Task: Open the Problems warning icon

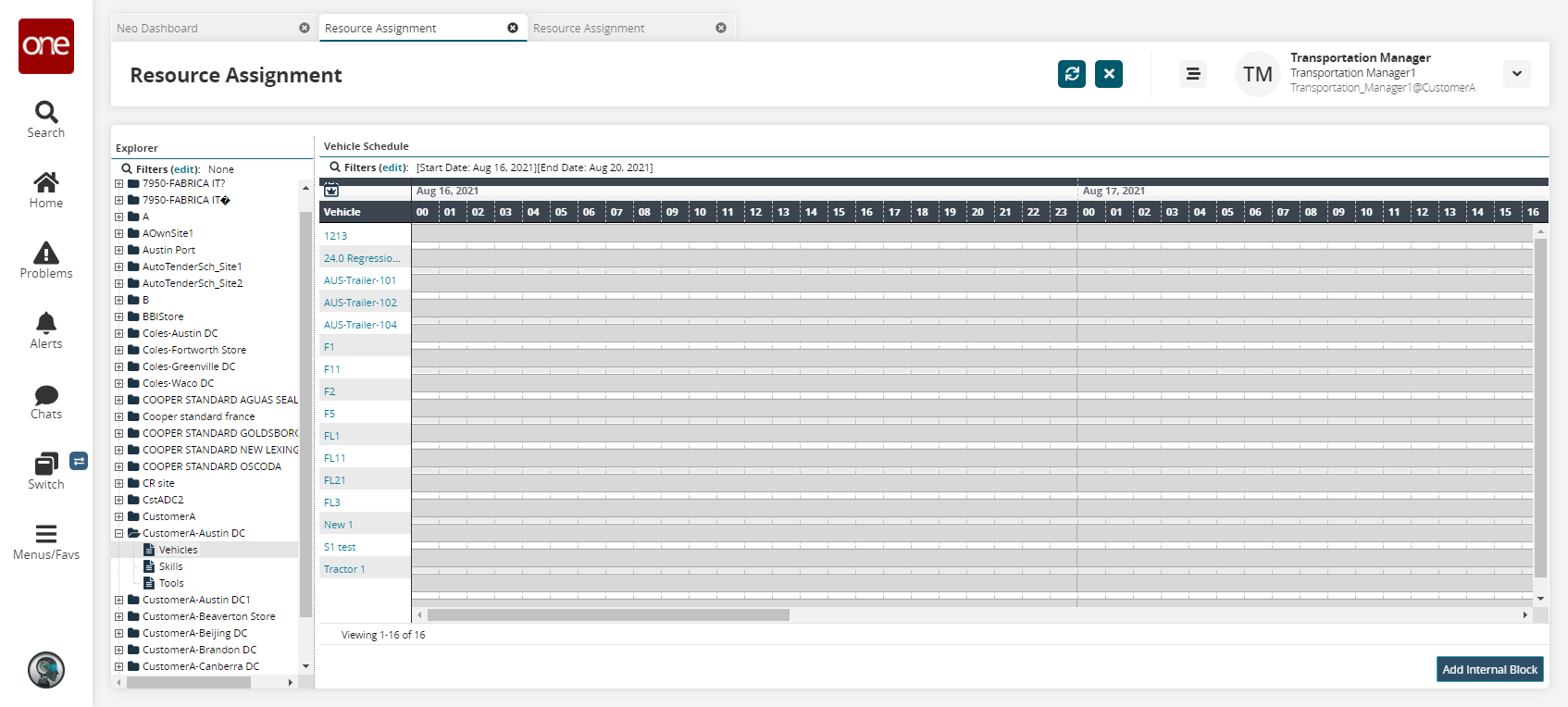Action: [46, 253]
